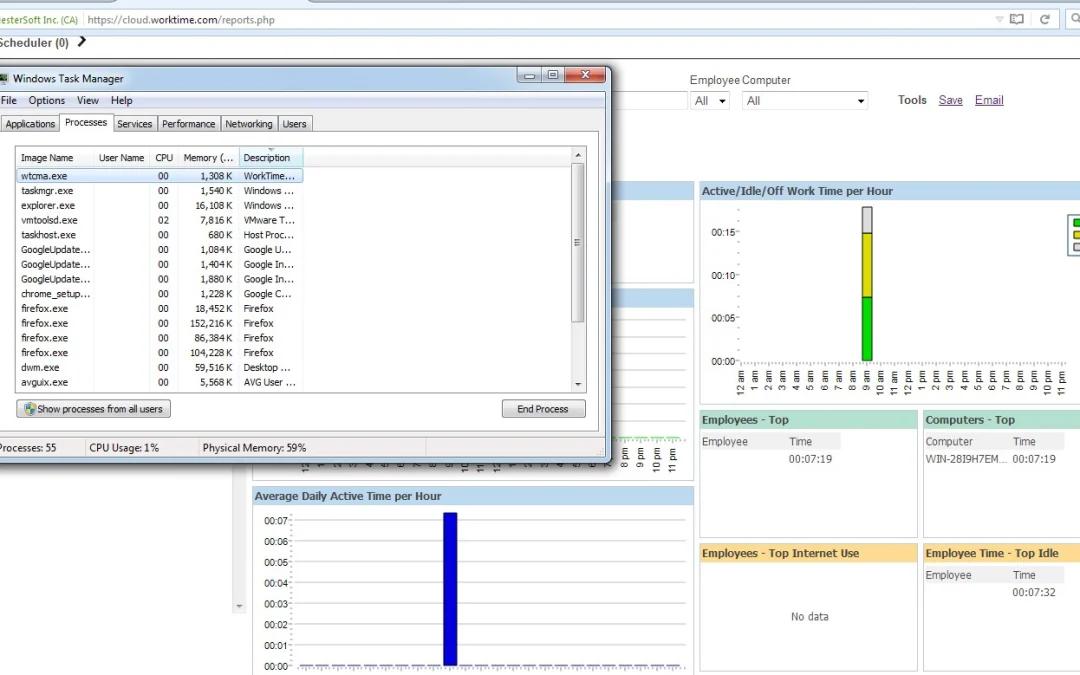This screenshot has width=1080, height=675.
Task: Click gray segment of the 9 am bar
Action: pos(867,220)
